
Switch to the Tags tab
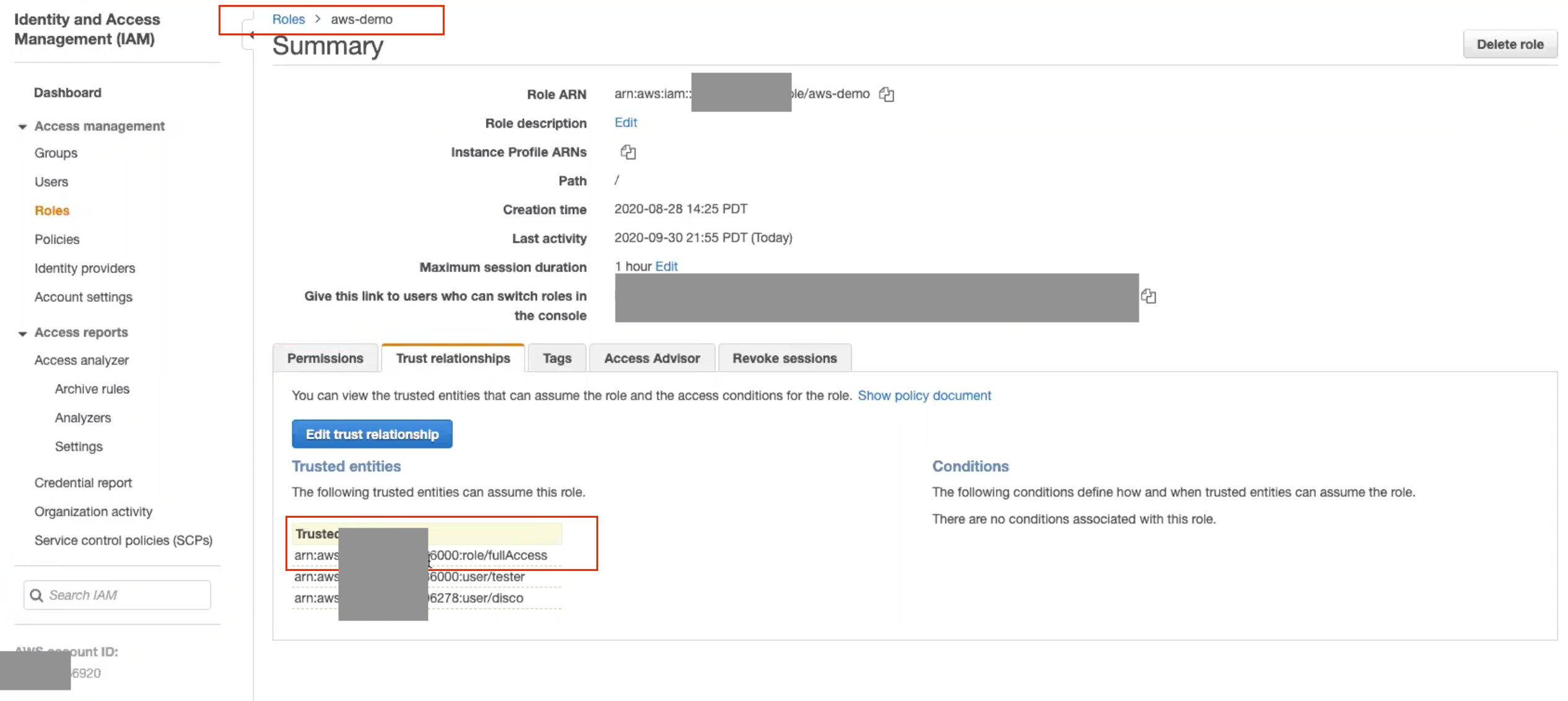(x=557, y=358)
